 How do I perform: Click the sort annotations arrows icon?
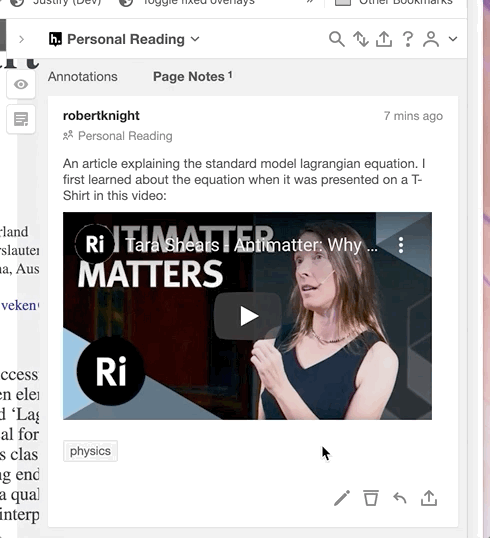click(361, 39)
